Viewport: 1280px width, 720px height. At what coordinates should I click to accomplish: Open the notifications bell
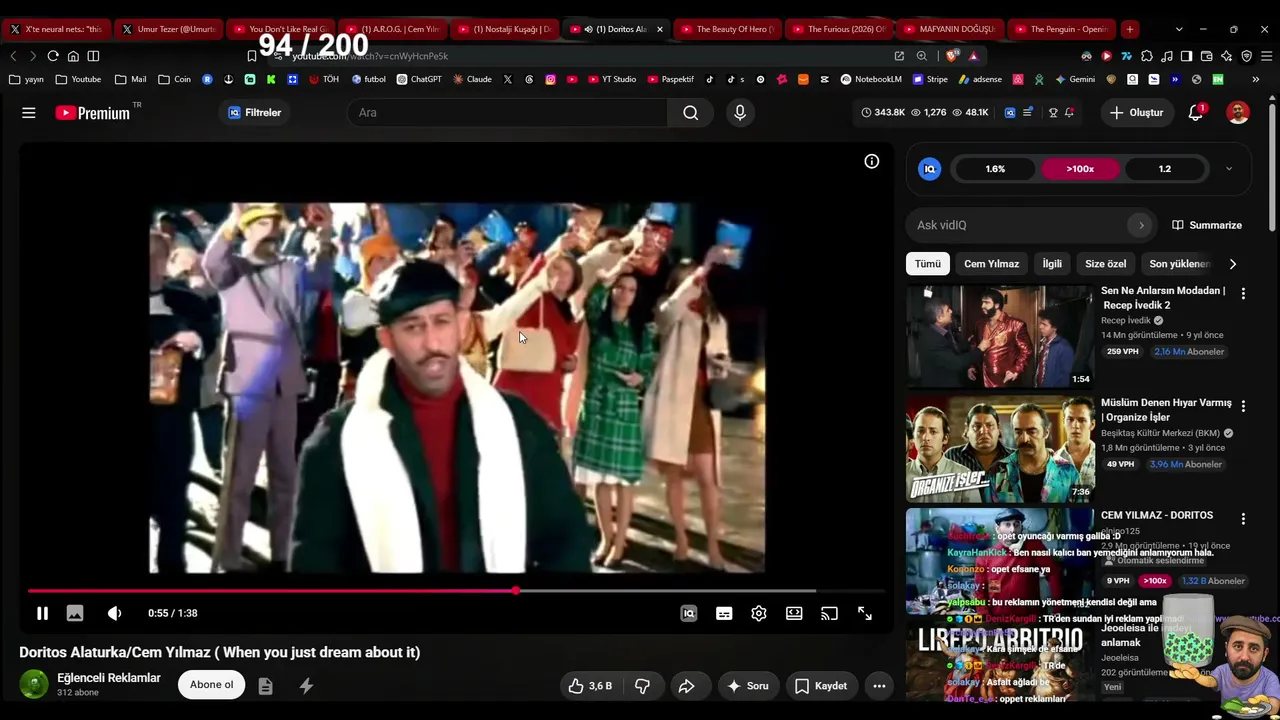coord(1196,113)
